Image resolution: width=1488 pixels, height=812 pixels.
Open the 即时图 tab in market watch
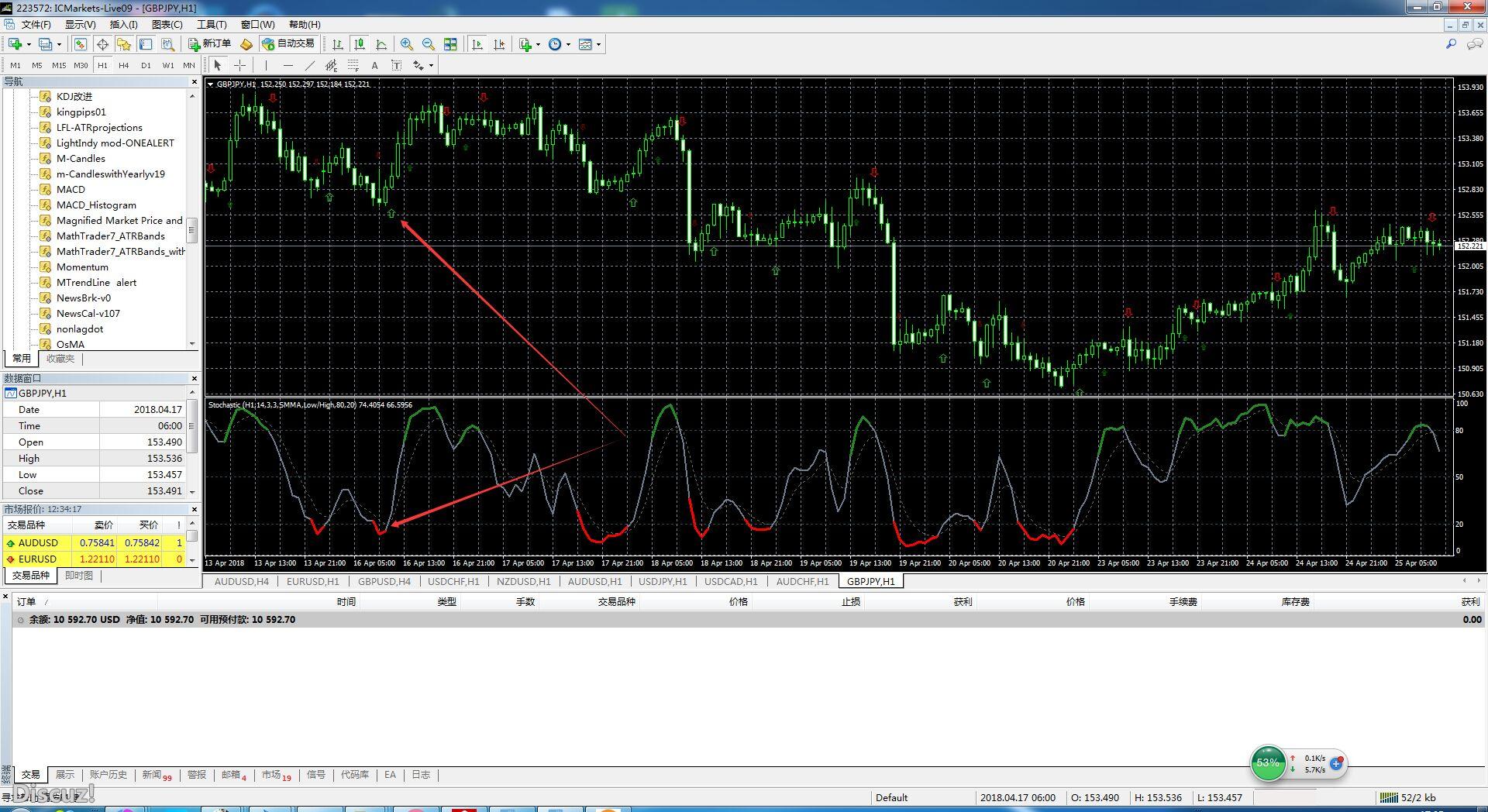click(x=79, y=576)
